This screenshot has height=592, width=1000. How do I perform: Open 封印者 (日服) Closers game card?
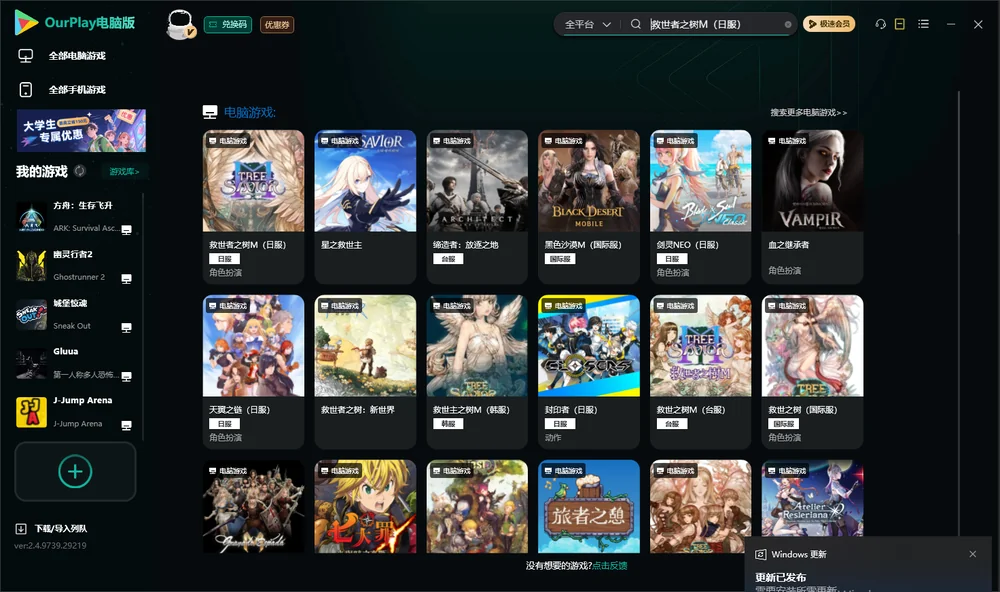(589, 371)
